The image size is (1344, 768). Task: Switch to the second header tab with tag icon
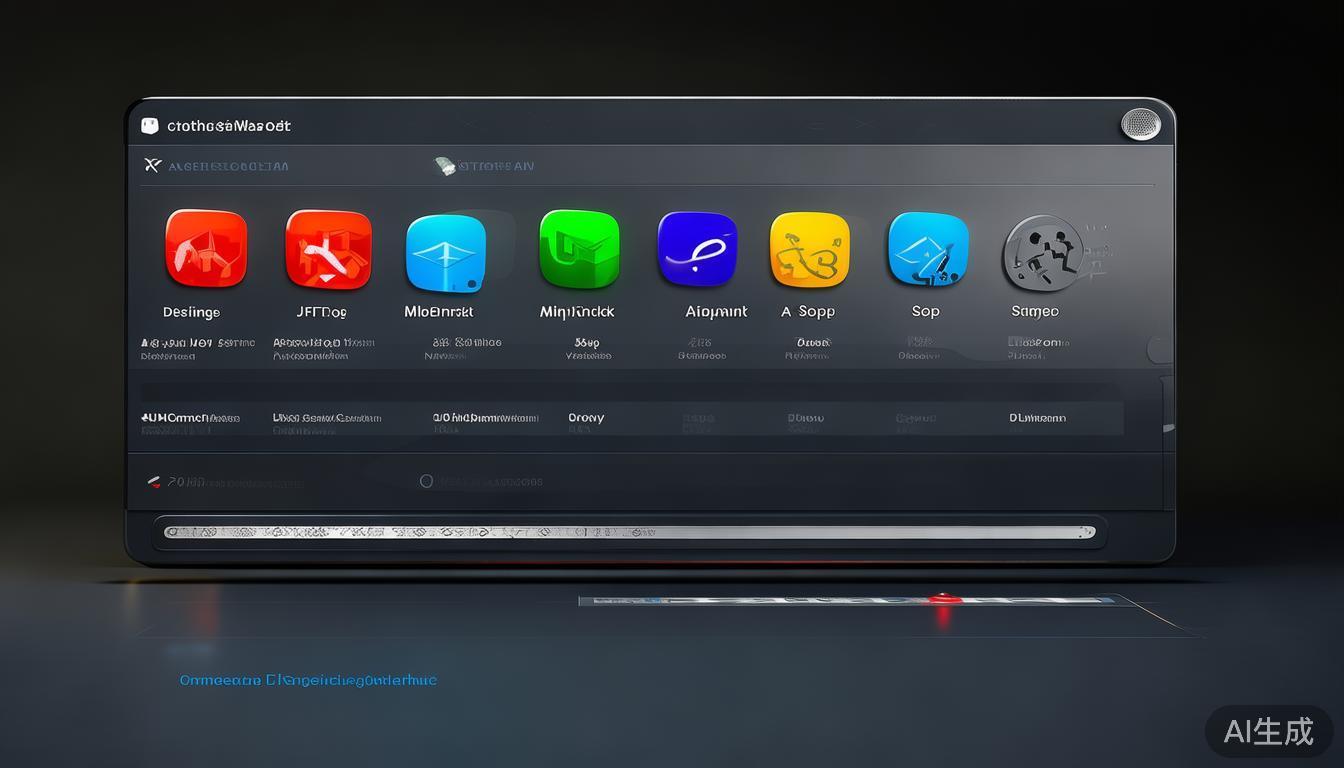(x=485, y=166)
